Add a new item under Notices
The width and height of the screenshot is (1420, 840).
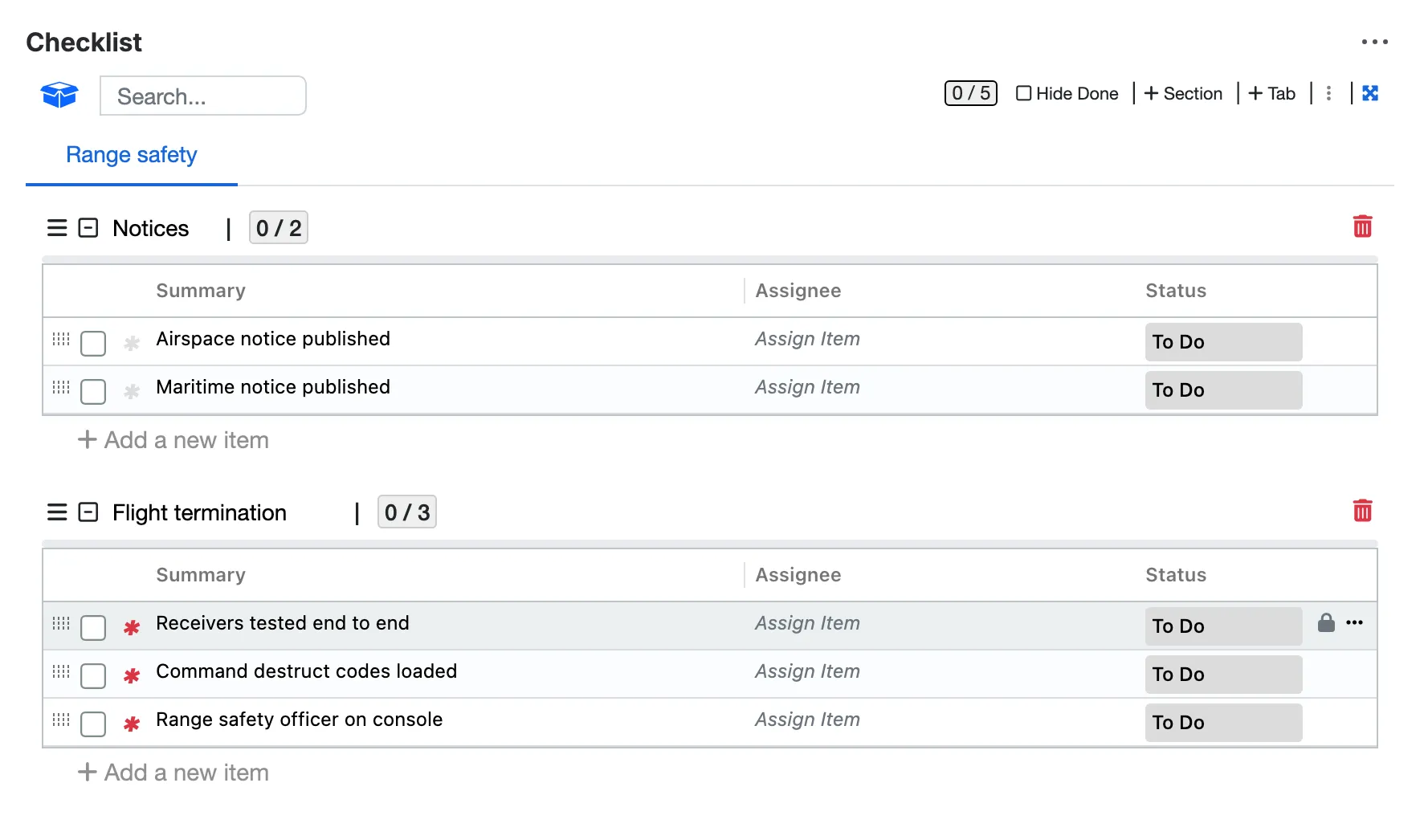coord(173,440)
